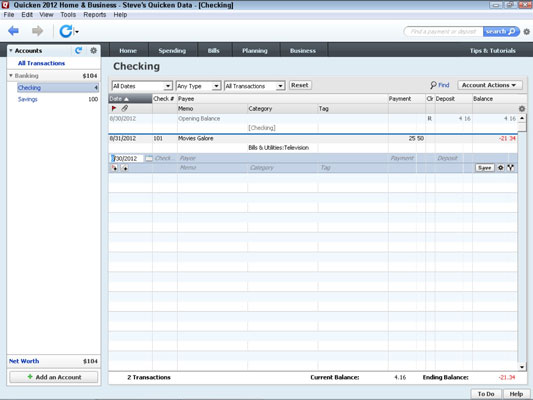Click Find with magnifier icon

point(440,85)
